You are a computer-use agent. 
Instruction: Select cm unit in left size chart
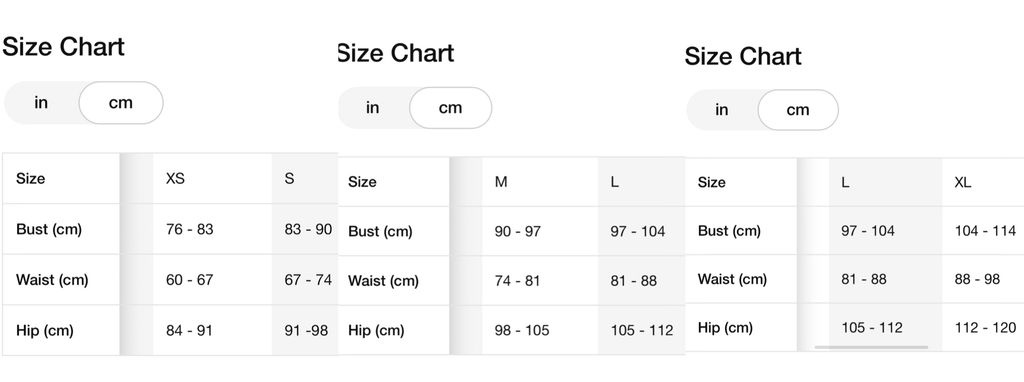pyautogui.click(x=121, y=103)
